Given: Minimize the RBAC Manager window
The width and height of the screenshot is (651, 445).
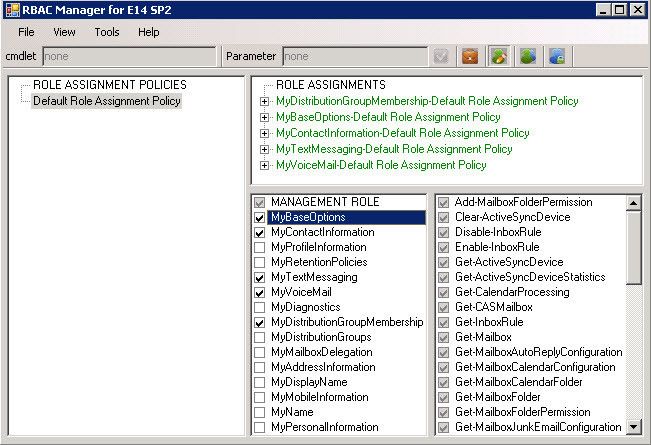Looking at the screenshot, I should coord(603,10).
